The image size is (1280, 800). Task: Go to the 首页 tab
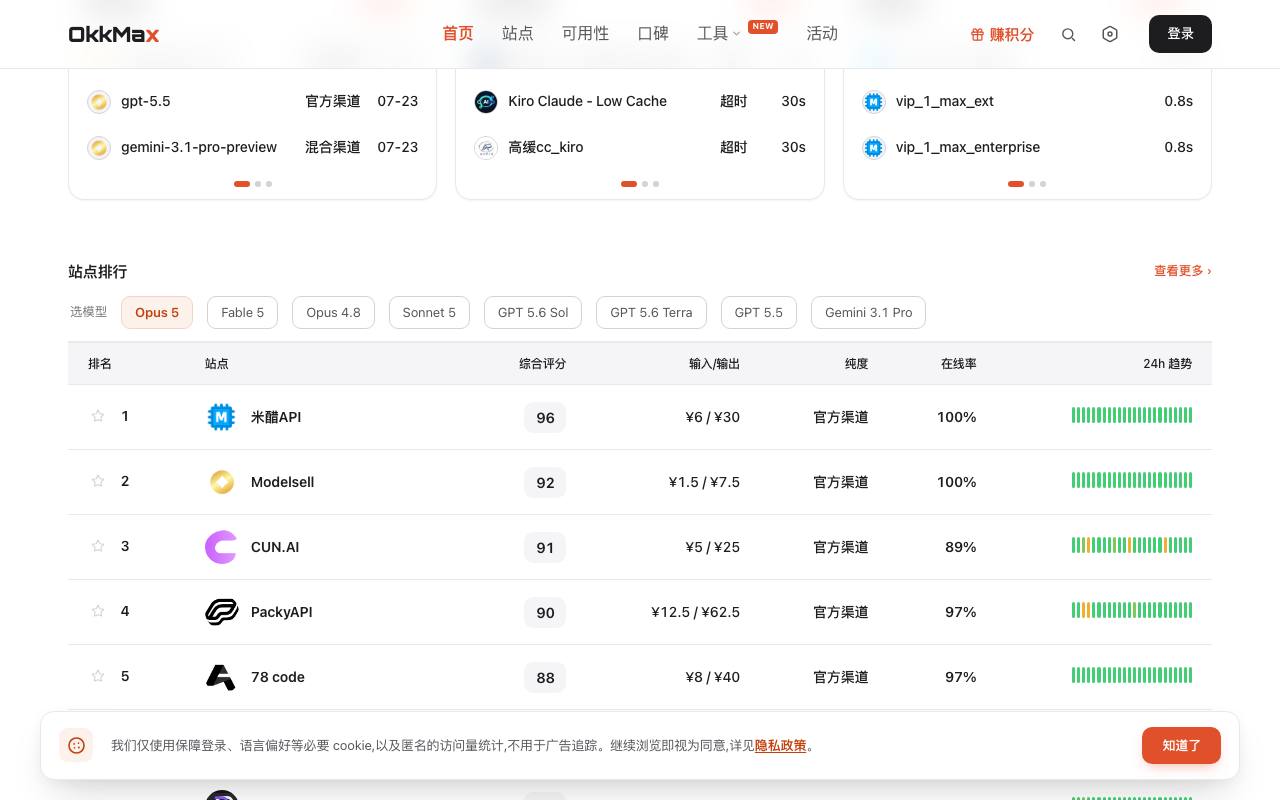point(458,34)
